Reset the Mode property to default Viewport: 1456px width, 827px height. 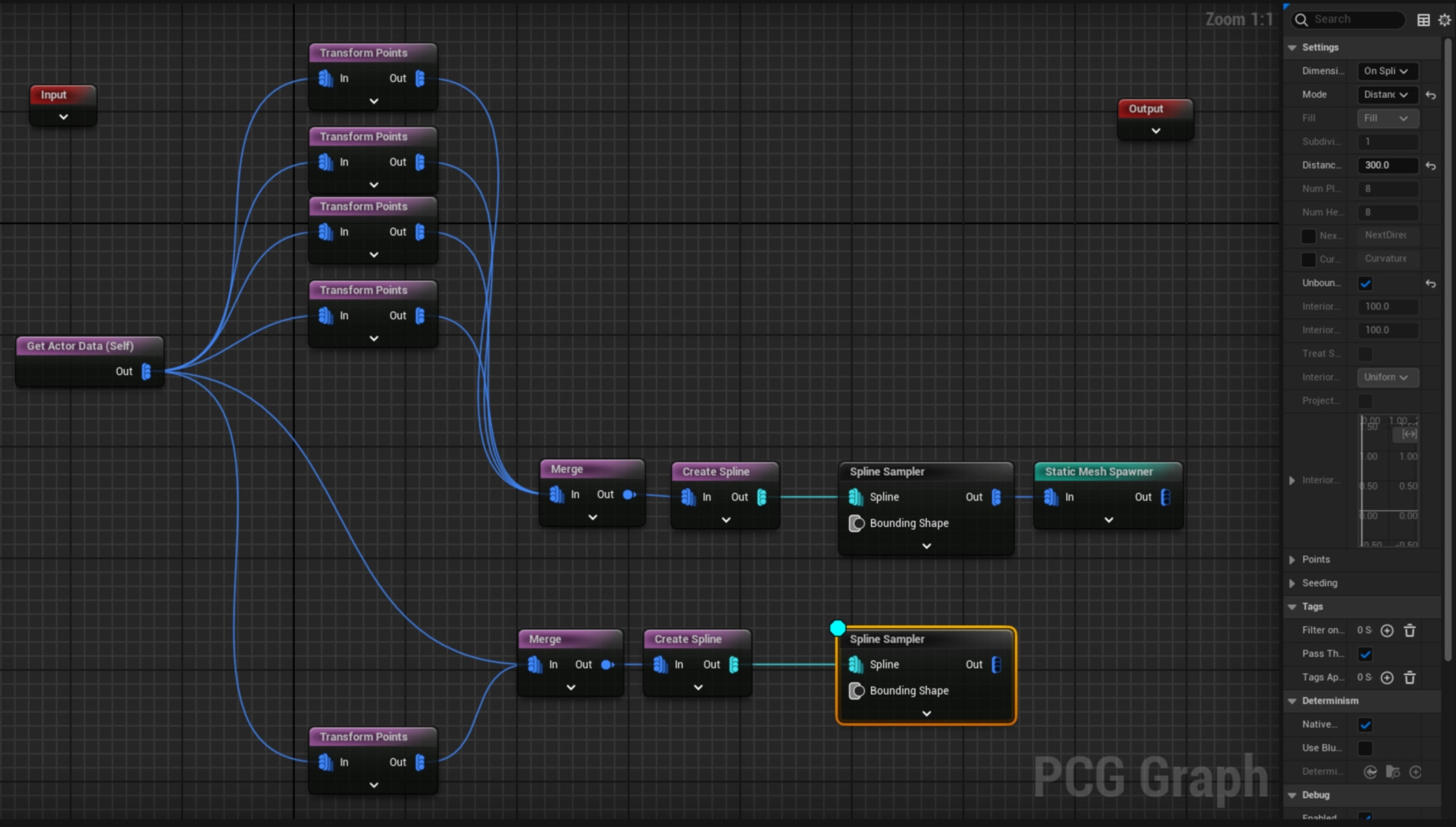coord(1430,95)
